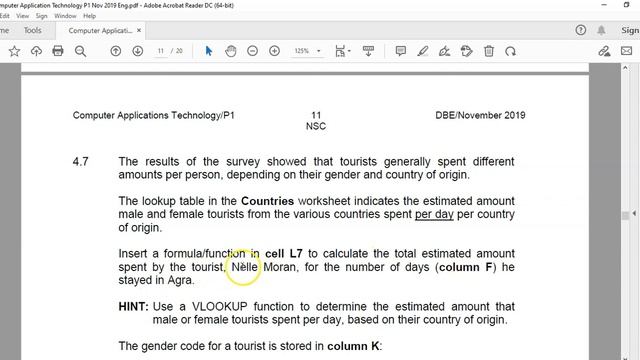Click the underlined words per day
This screenshot has width=640, height=360.
(x=434, y=215)
